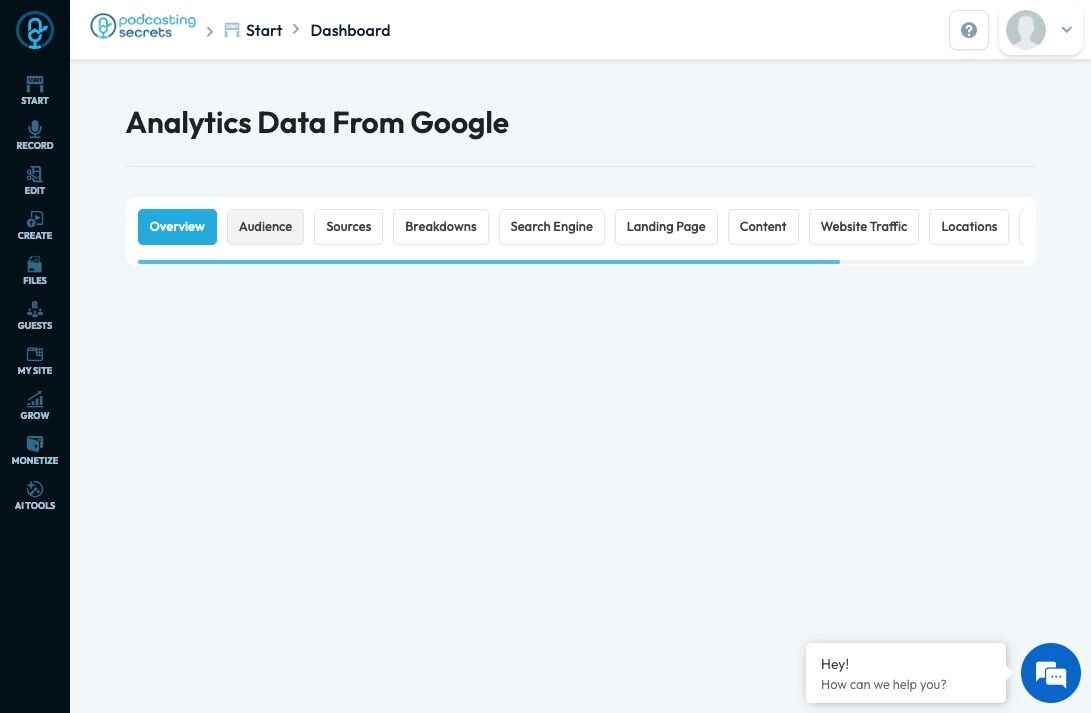
Task: Open the Record section in sidebar
Action: [35, 135]
